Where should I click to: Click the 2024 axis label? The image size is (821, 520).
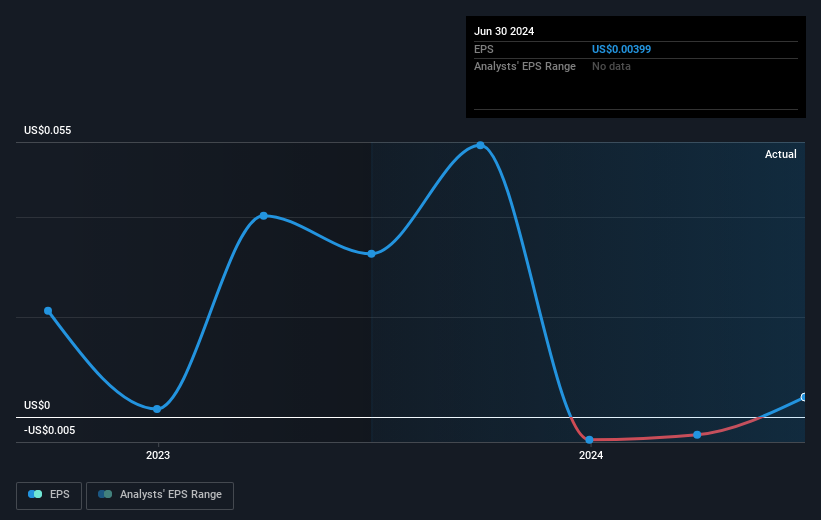[x=591, y=455]
